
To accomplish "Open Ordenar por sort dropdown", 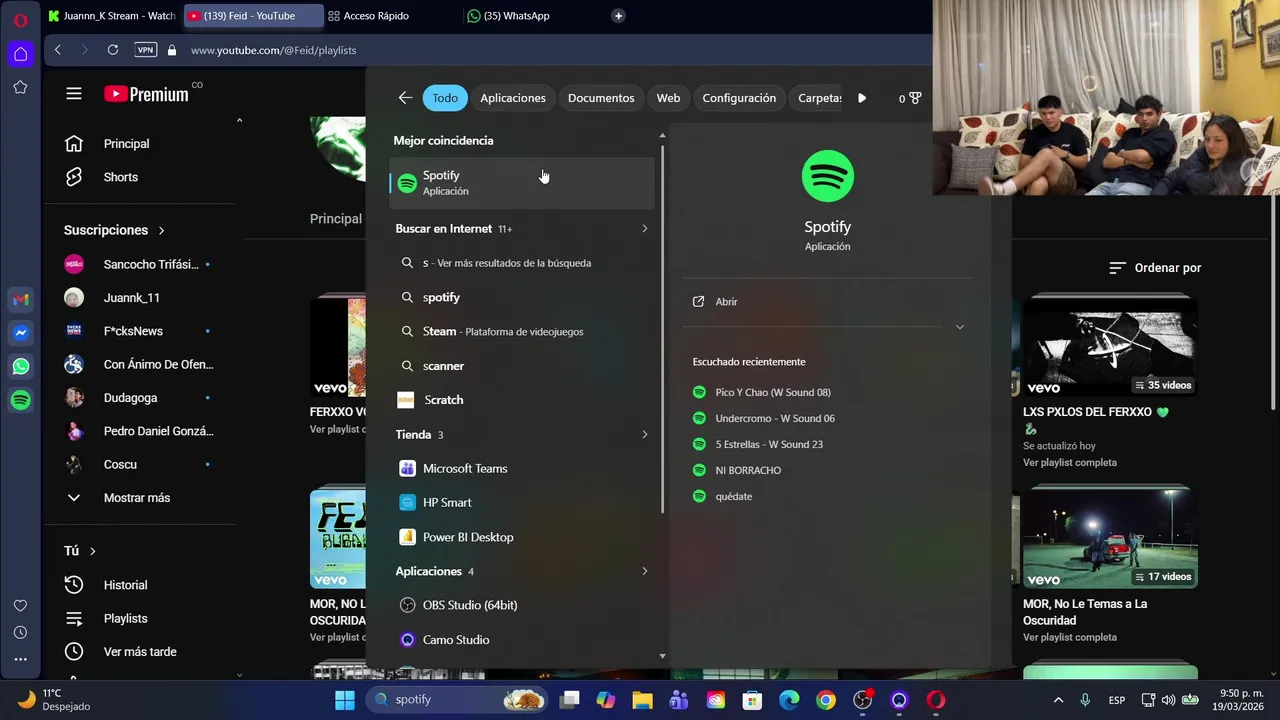I will click(x=1155, y=268).
